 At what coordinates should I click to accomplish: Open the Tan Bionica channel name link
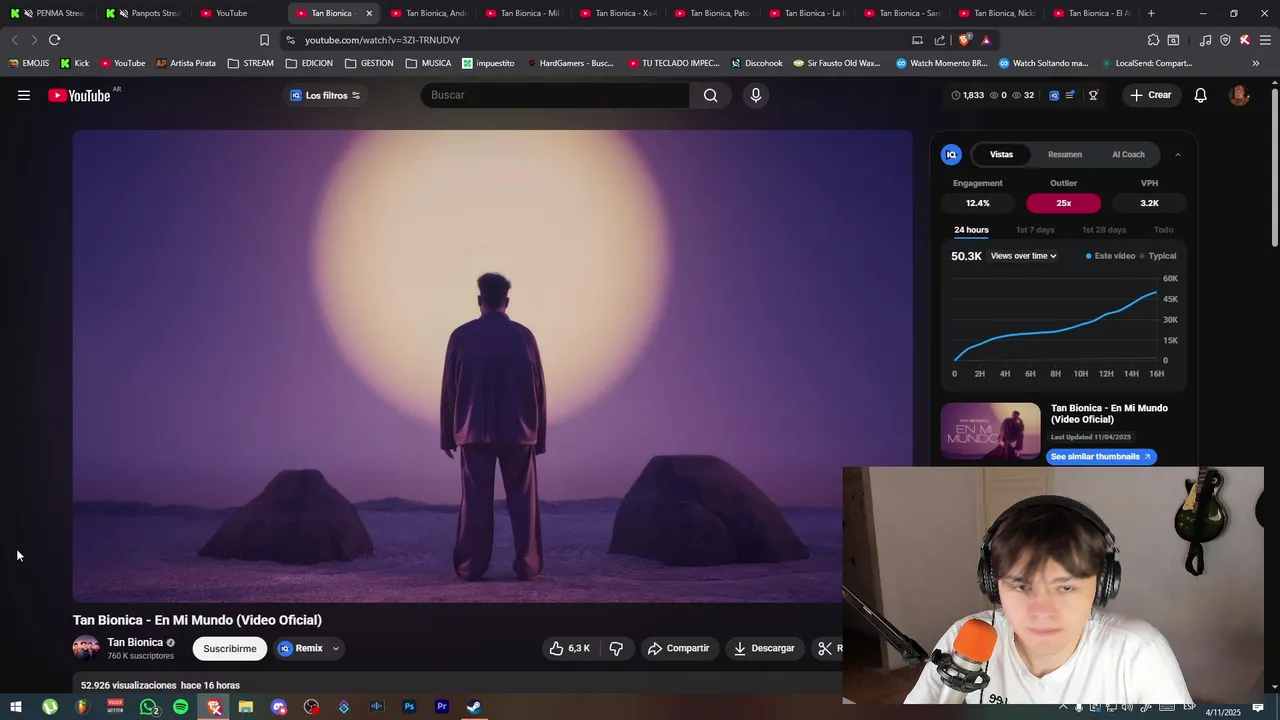pos(135,642)
